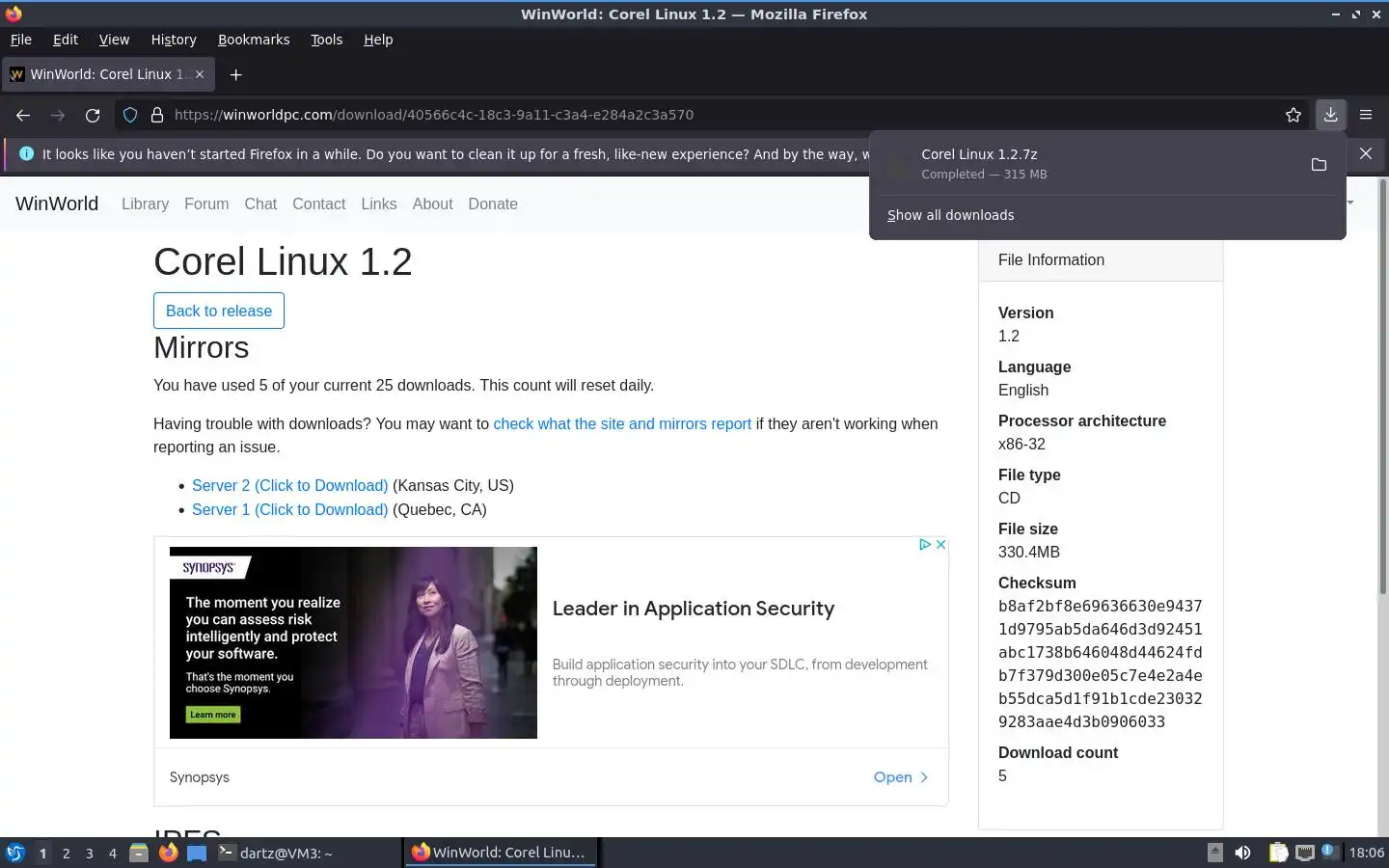The image size is (1389, 868).
Task: Switch to the dartz@VM3 terminal window
Action: 307,853
